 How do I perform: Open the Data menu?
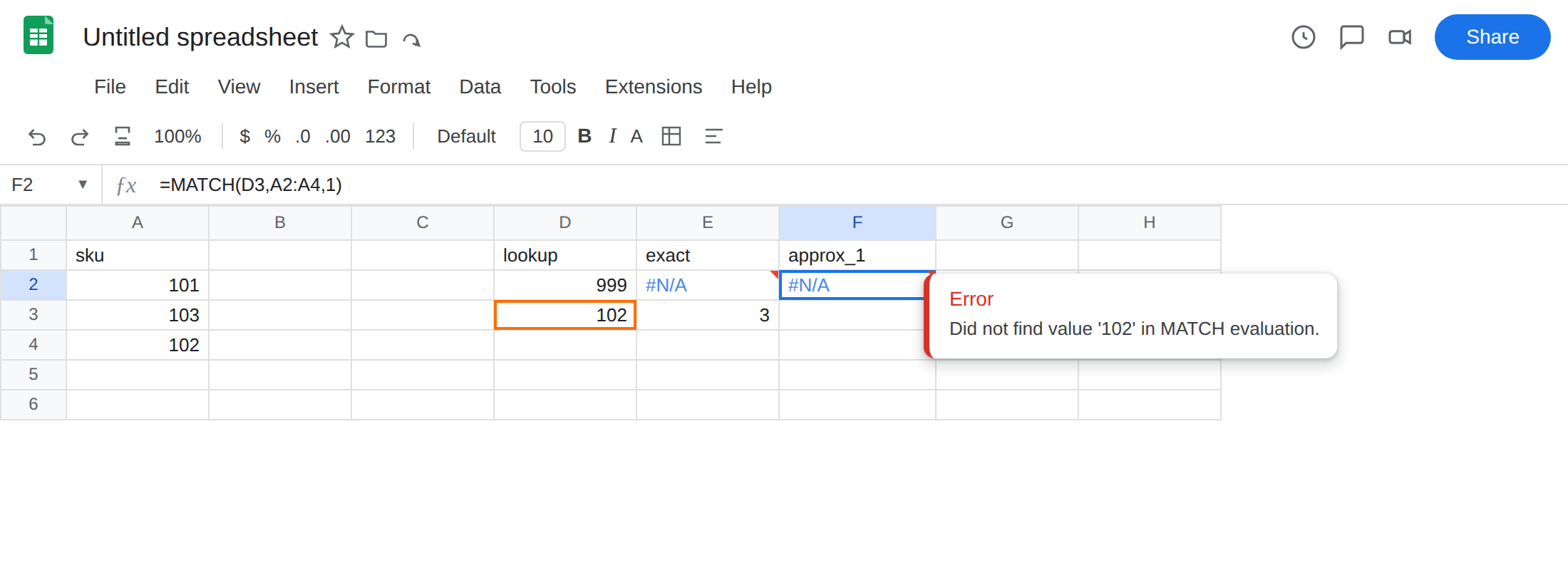coord(480,86)
